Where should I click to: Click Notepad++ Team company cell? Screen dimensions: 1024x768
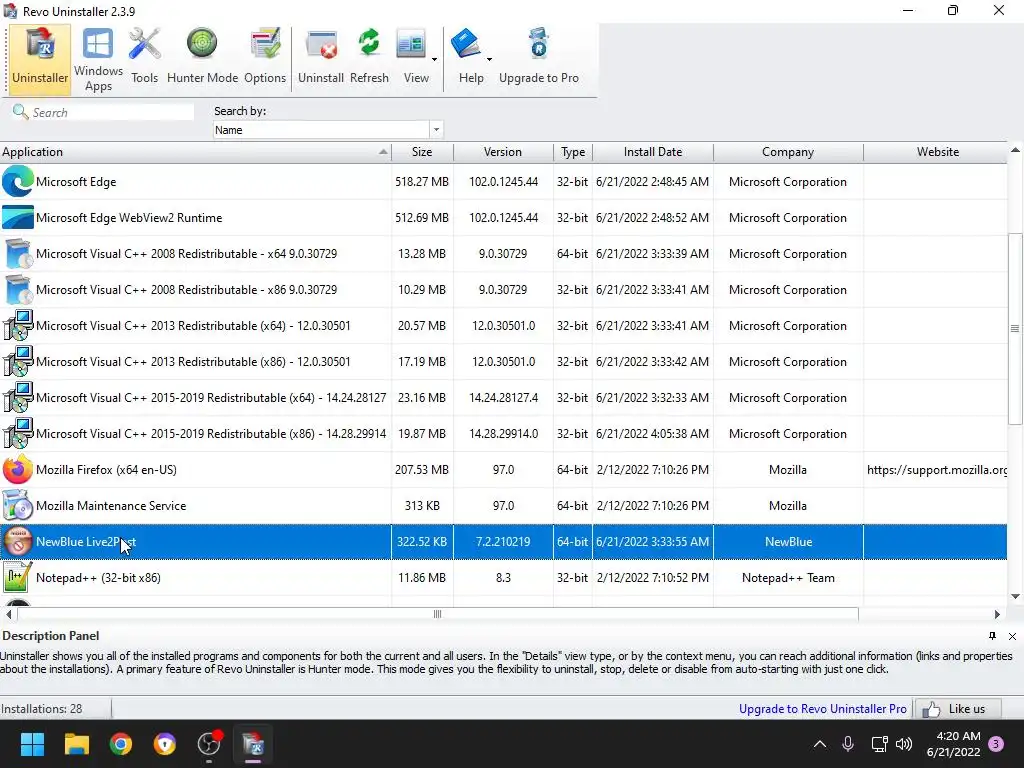click(x=788, y=577)
